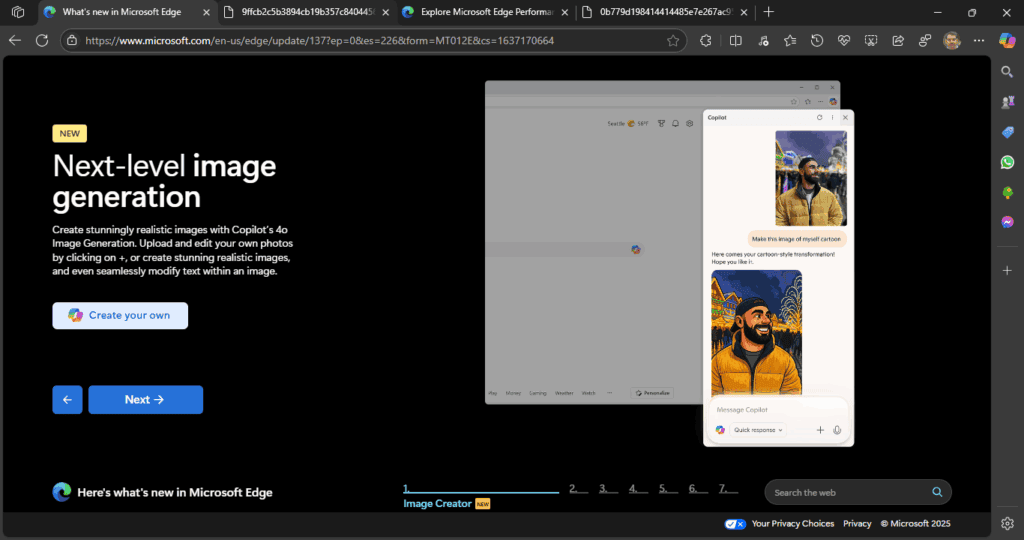Click the Create your own button

[120, 315]
